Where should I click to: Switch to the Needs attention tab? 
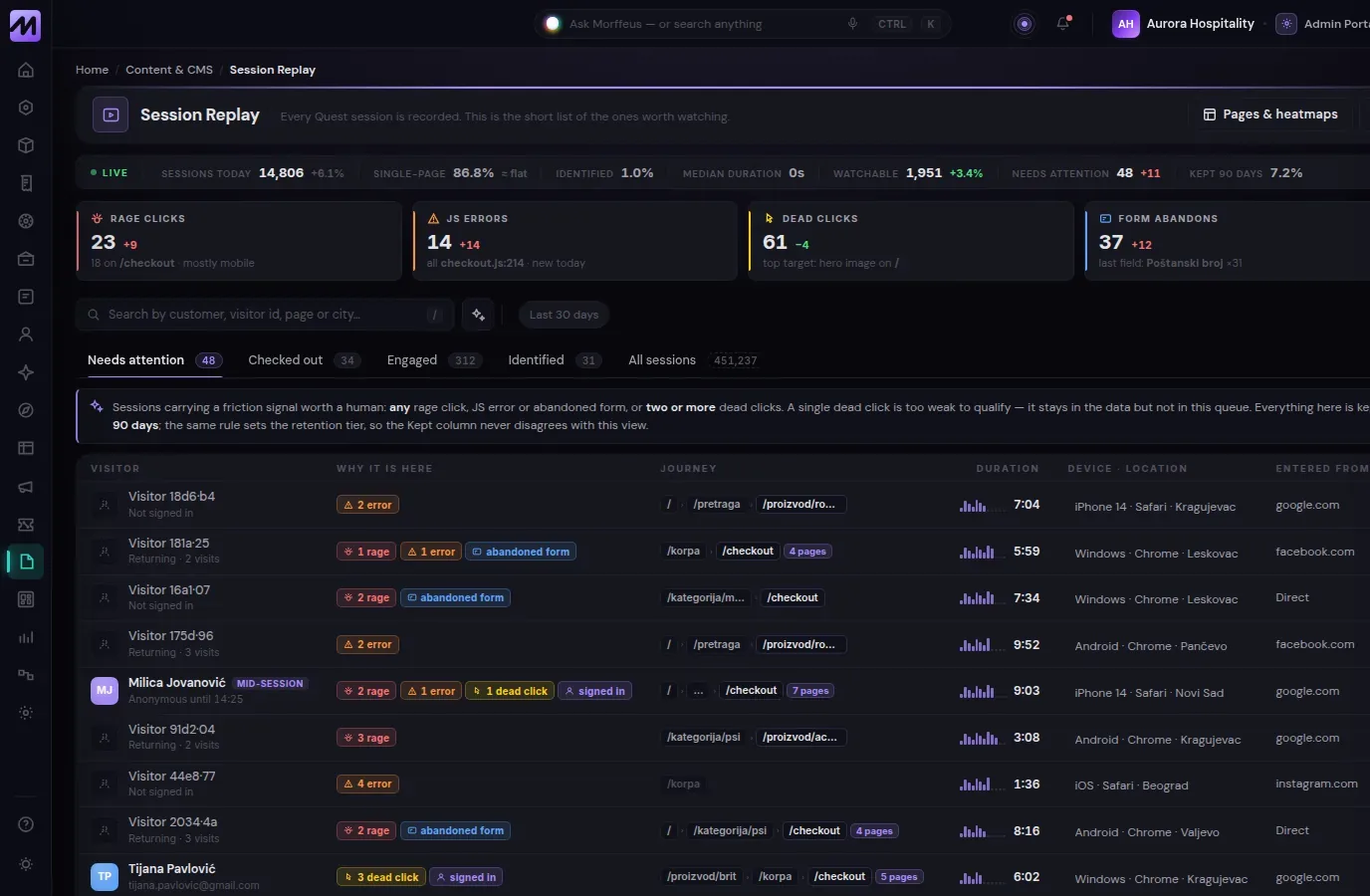coord(154,360)
